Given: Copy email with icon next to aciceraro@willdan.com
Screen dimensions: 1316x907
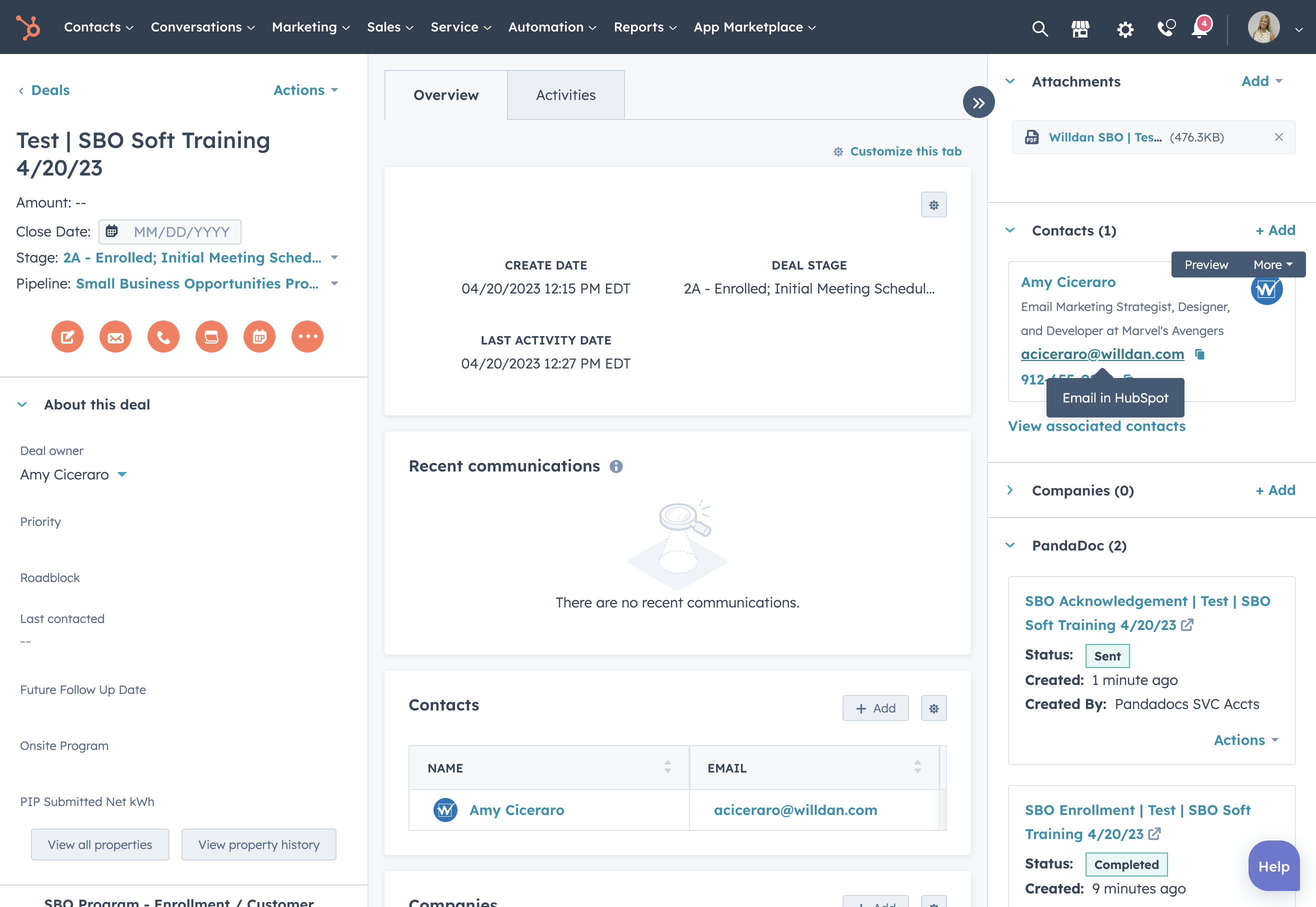Looking at the screenshot, I should (x=1199, y=354).
